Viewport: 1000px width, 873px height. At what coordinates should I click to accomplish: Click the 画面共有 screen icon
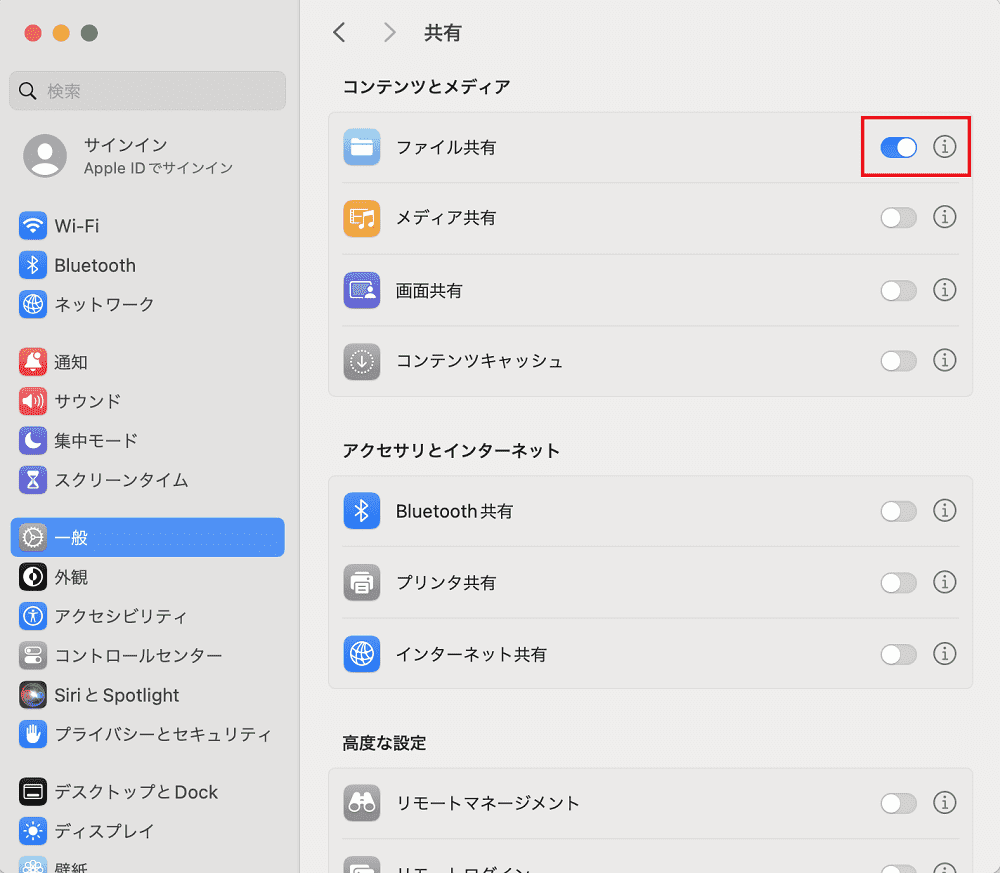point(362,290)
